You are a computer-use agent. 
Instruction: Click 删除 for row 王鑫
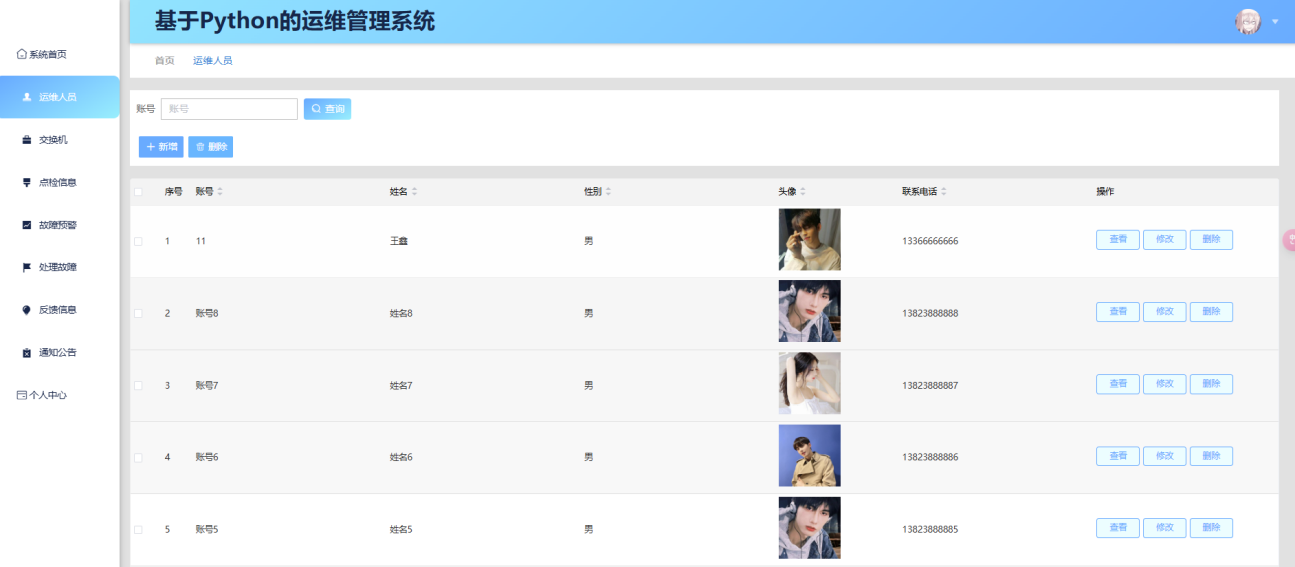click(x=1211, y=240)
